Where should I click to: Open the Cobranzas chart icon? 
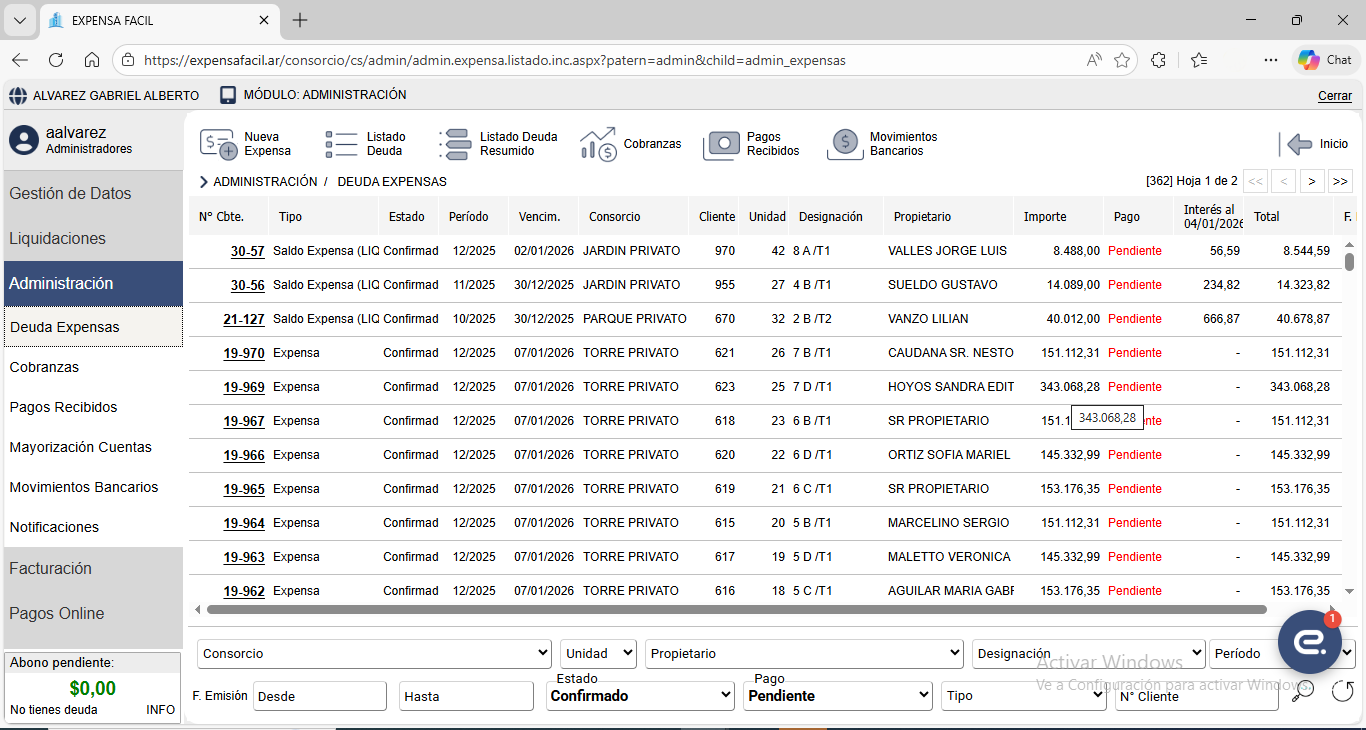click(x=599, y=144)
